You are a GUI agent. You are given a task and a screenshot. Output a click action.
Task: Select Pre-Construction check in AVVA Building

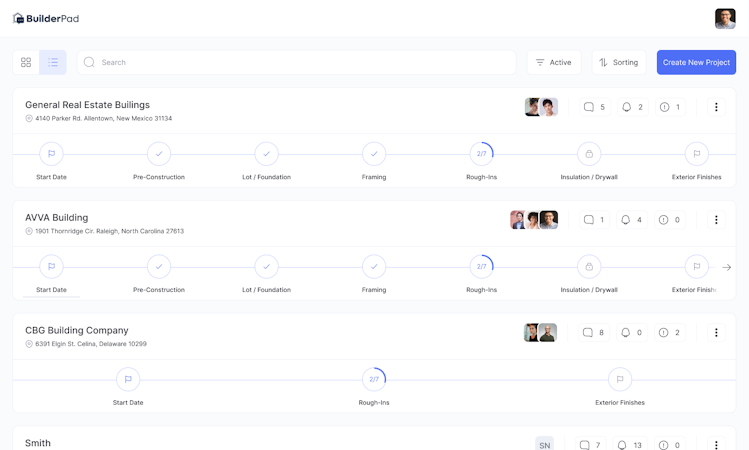pyautogui.click(x=159, y=267)
